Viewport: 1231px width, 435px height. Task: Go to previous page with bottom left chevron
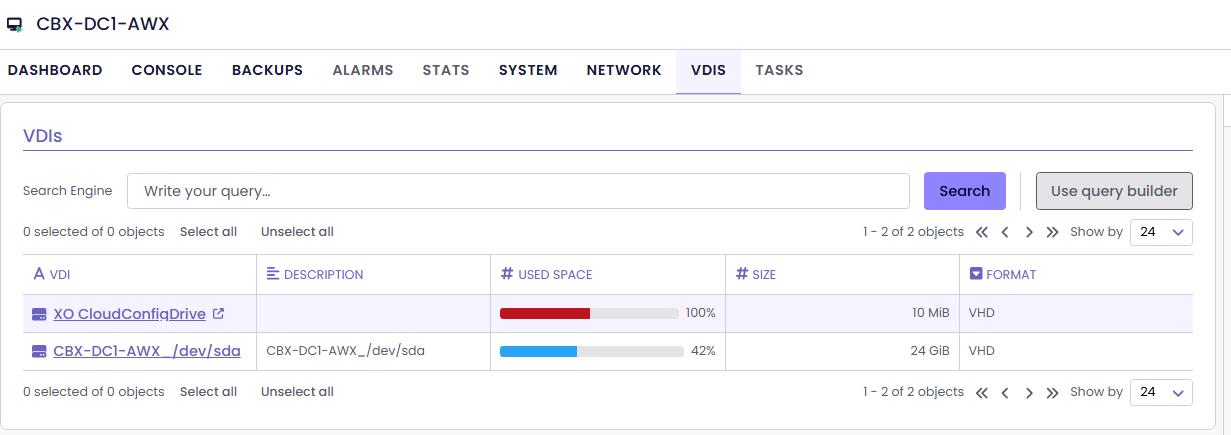[x=1005, y=393]
